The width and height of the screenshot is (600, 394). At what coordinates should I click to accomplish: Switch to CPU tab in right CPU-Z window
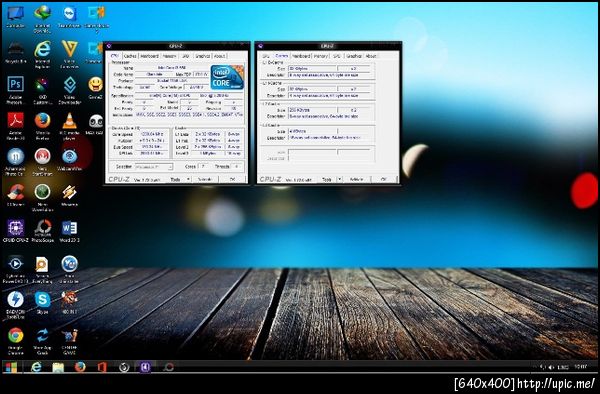coord(266,56)
